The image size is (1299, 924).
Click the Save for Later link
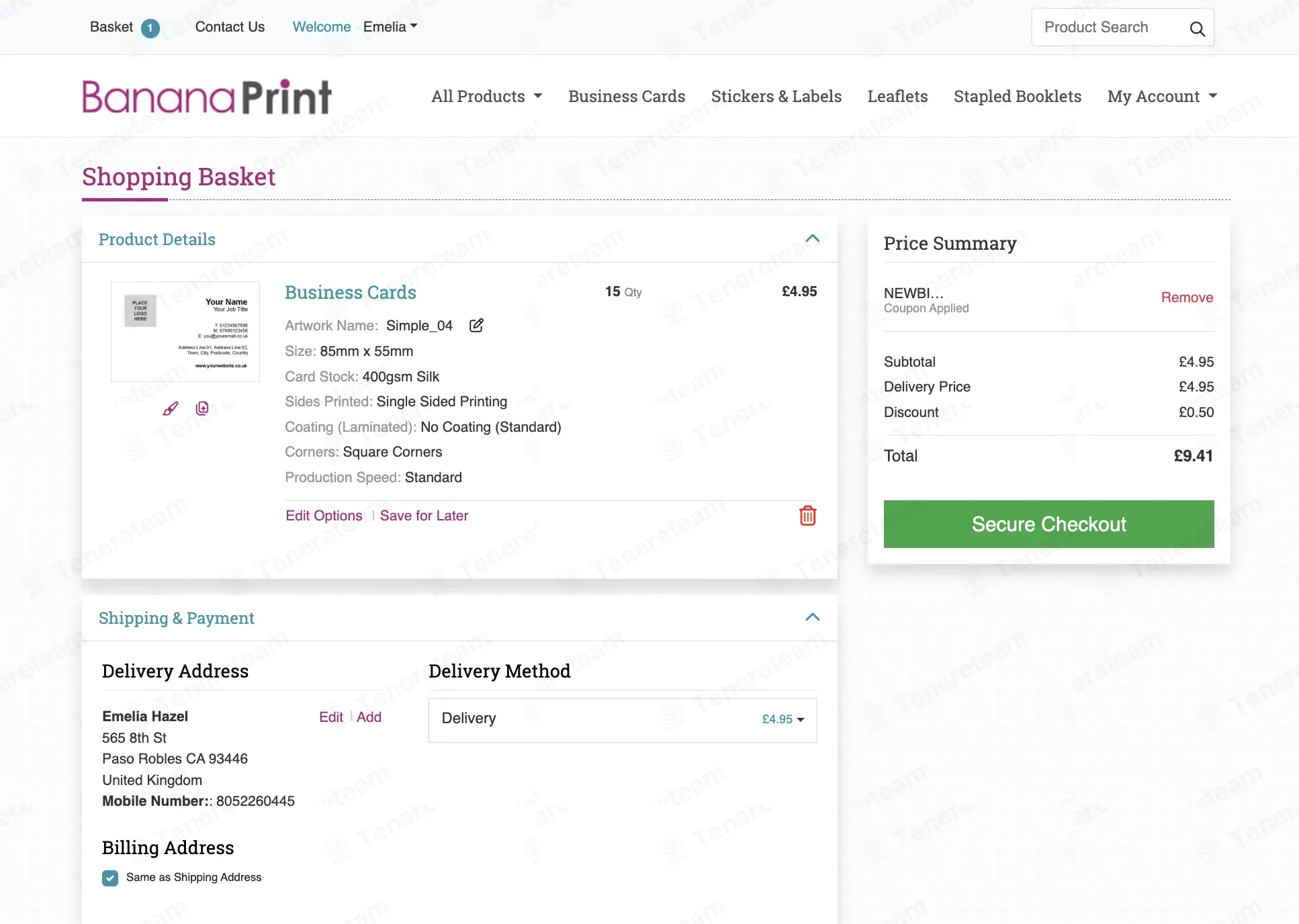pyautogui.click(x=424, y=516)
